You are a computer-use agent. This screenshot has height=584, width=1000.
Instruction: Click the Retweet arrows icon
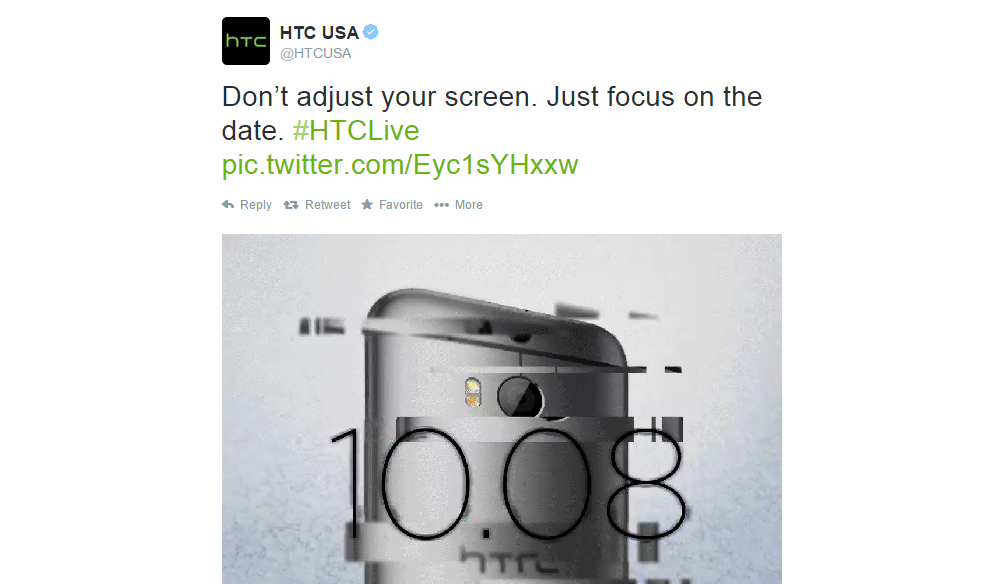291,205
